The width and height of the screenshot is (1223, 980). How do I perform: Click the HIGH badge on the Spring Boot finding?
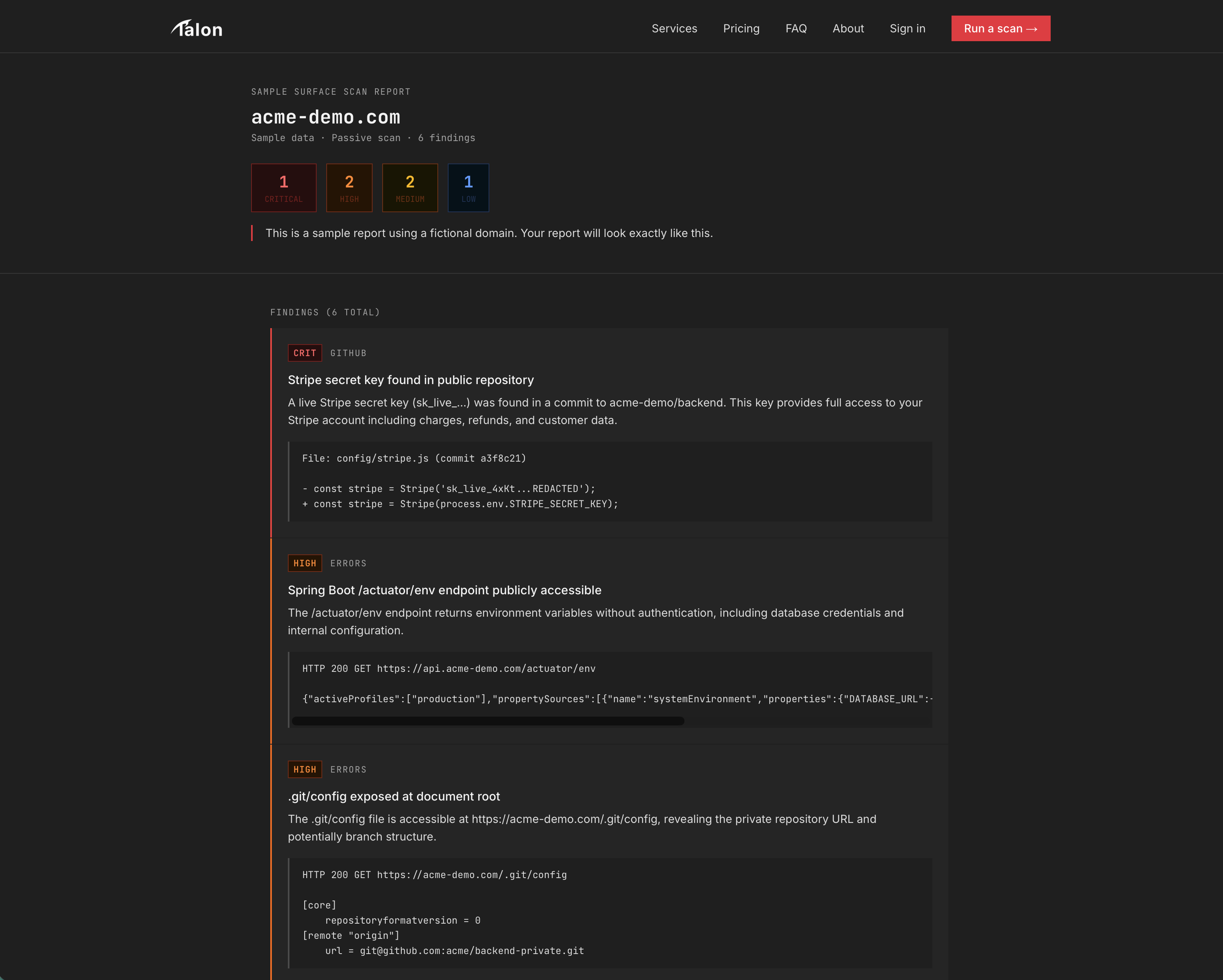tap(305, 563)
